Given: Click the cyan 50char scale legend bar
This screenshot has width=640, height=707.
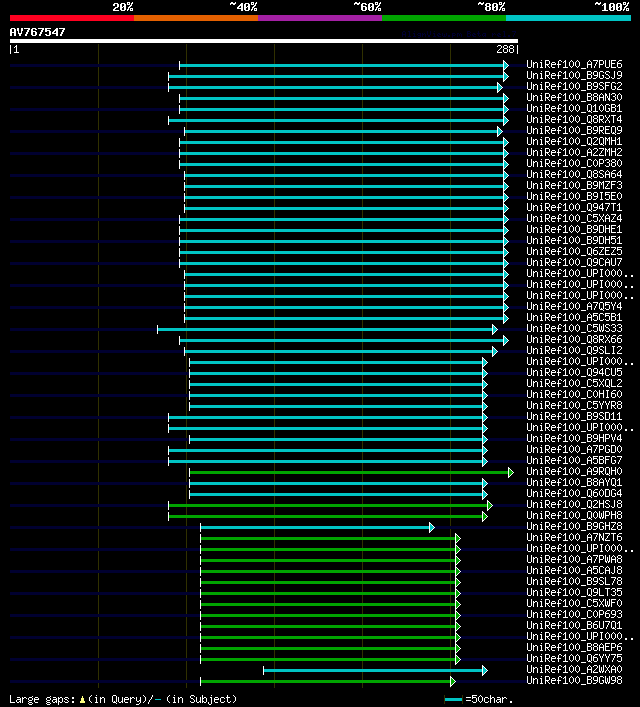Looking at the screenshot, I should tap(453, 700).
